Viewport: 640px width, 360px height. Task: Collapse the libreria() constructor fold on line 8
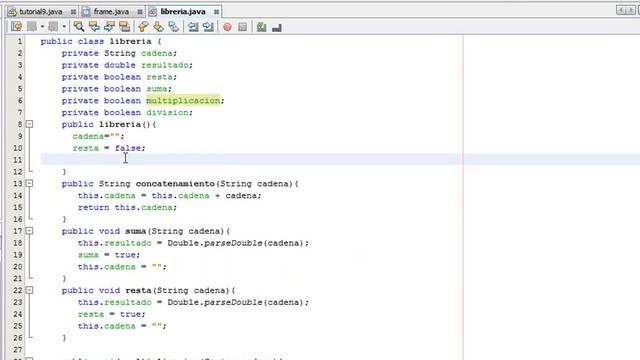(29, 124)
